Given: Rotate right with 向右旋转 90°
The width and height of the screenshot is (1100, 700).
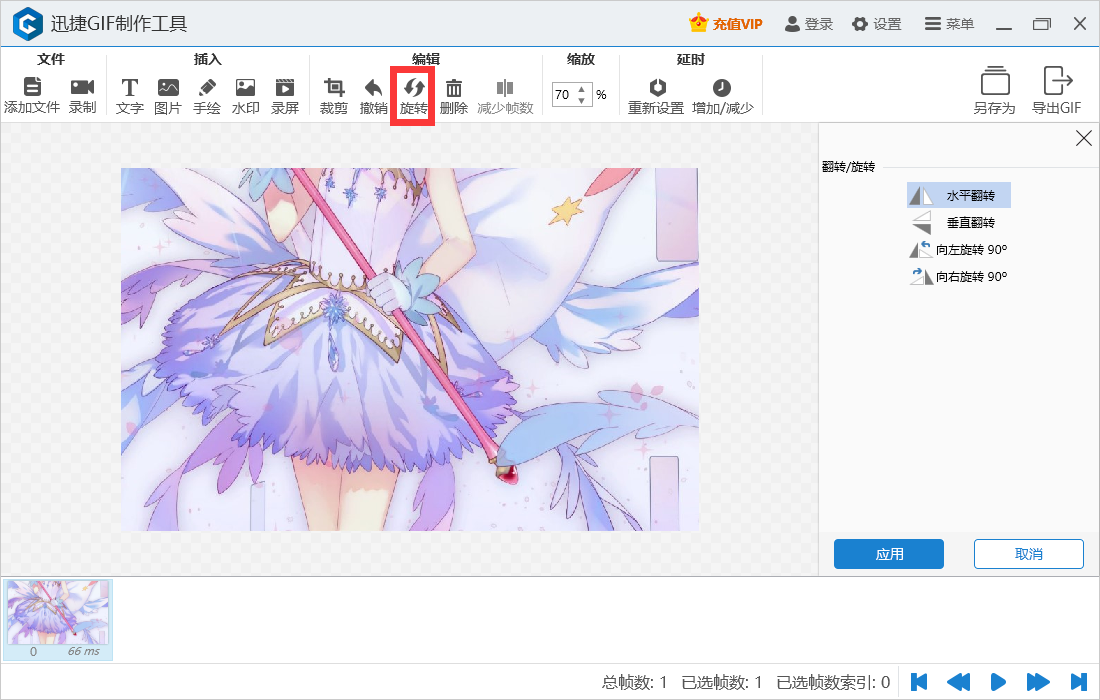Looking at the screenshot, I should click(958, 276).
